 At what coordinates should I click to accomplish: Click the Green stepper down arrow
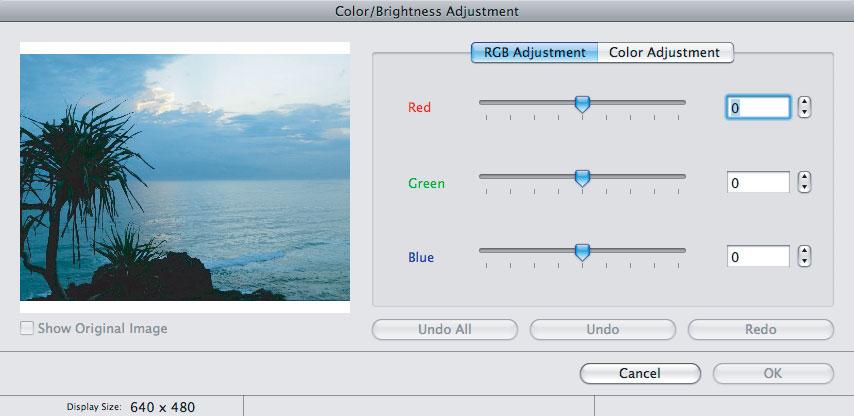pyautogui.click(x=804, y=187)
